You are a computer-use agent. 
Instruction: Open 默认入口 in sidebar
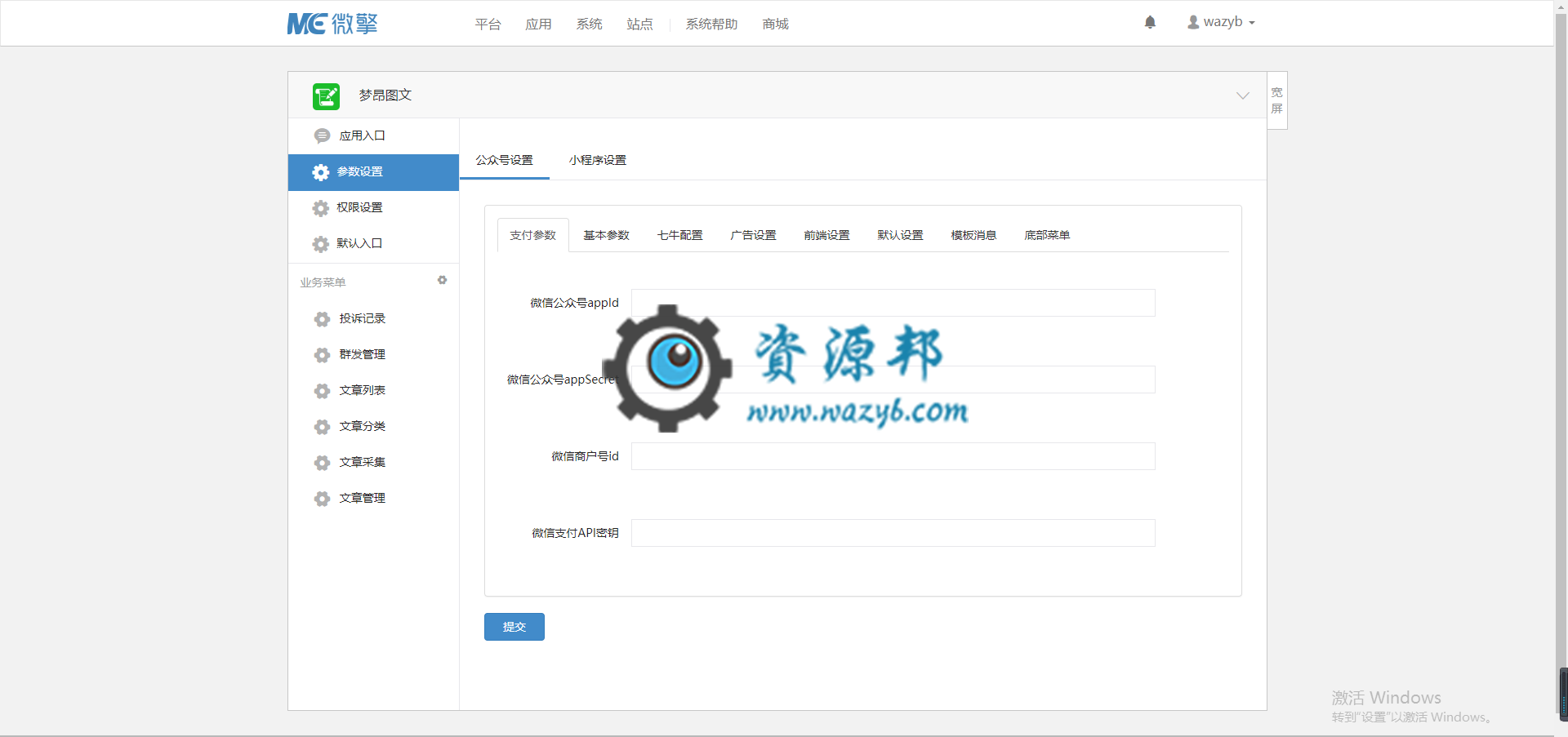coord(373,244)
